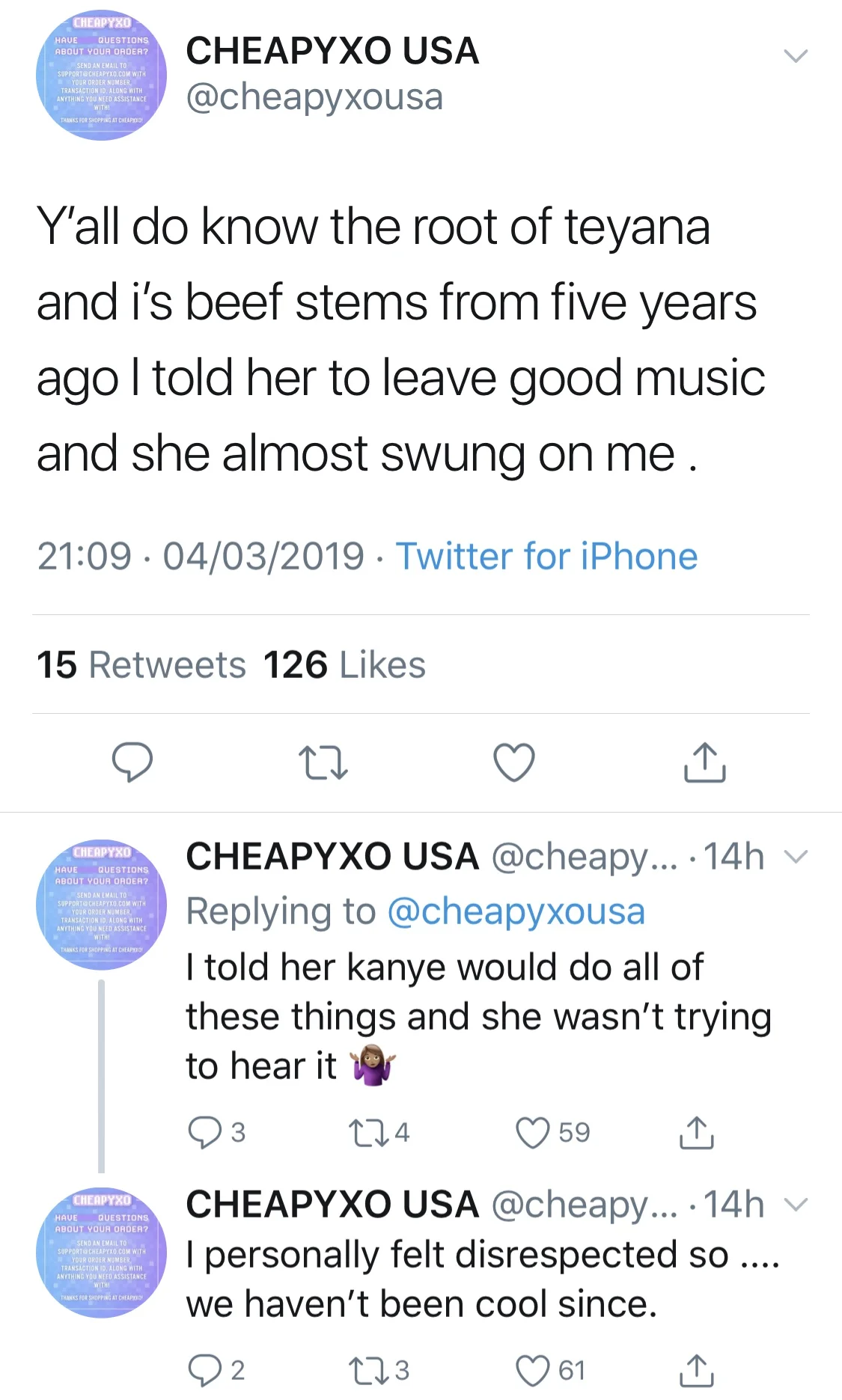The width and height of the screenshot is (842, 1400).
Task: View the 15 Retweets list
Action: click(x=141, y=664)
